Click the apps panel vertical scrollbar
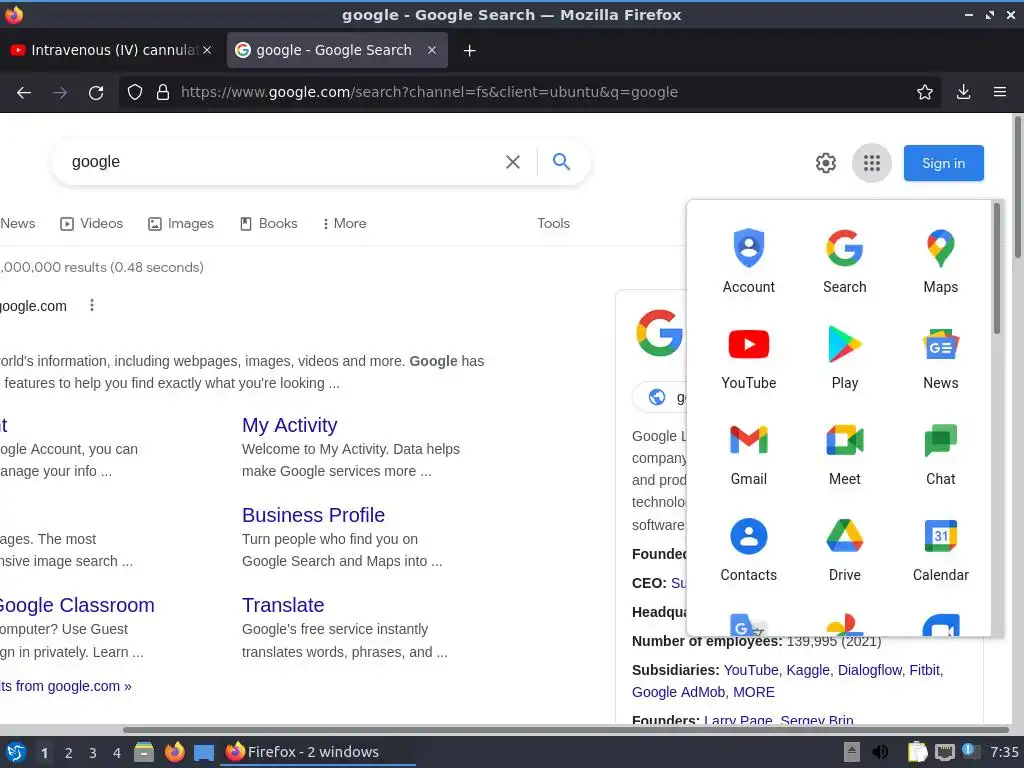 (x=997, y=268)
